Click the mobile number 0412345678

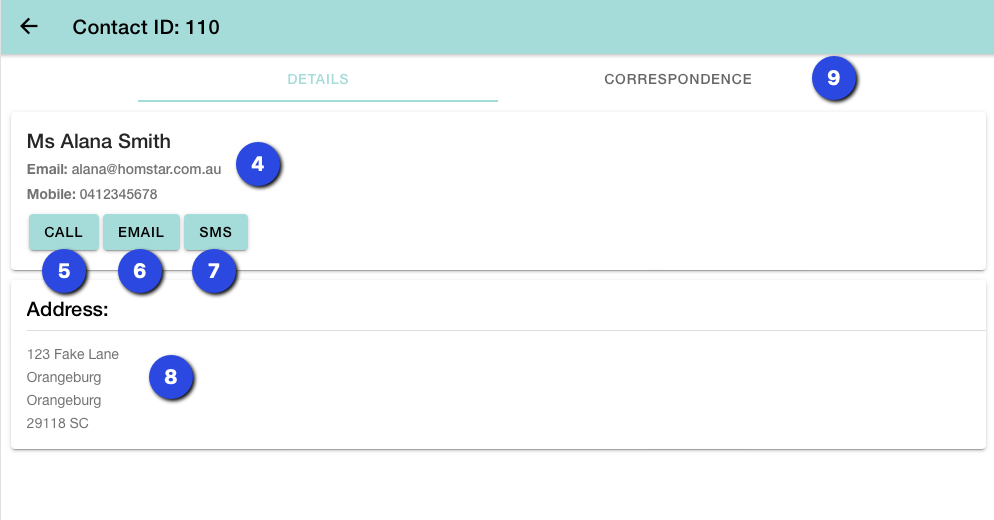pos(118,194)
